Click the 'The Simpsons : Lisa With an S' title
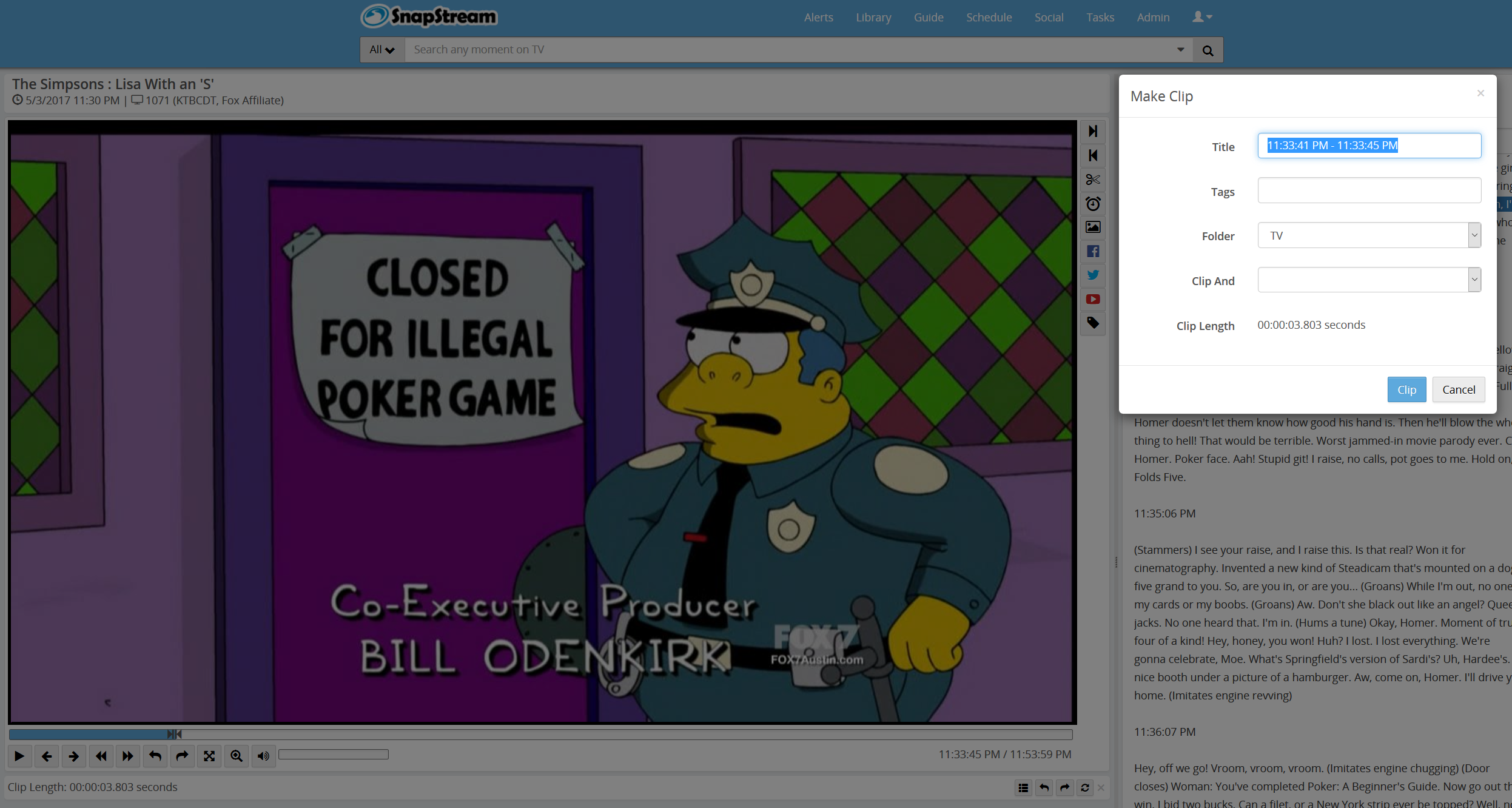Image resolution: width=1512 pixels, height=808 pixels. (113, 84)
